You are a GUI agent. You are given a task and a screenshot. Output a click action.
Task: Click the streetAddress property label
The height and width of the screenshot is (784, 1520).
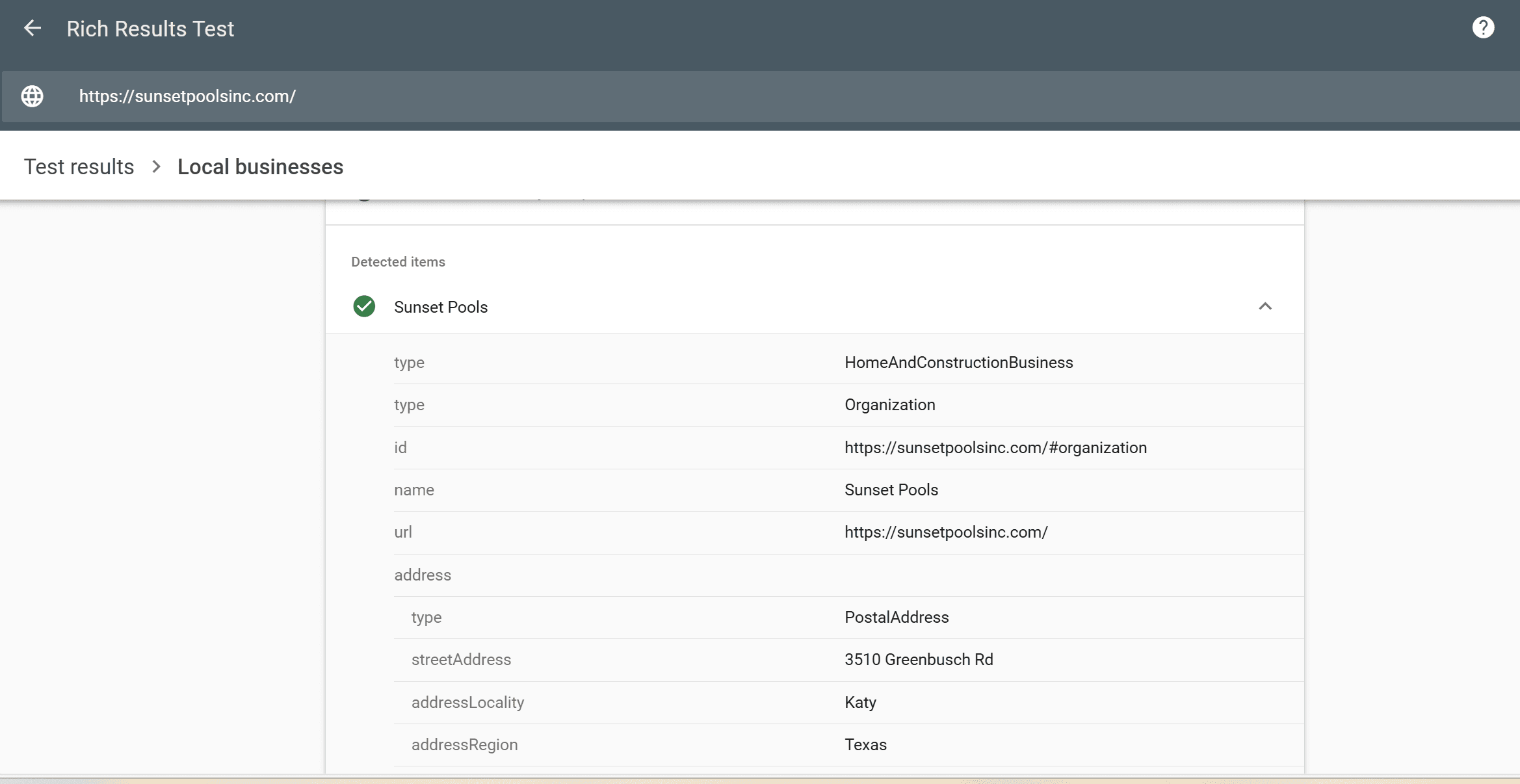462,660
